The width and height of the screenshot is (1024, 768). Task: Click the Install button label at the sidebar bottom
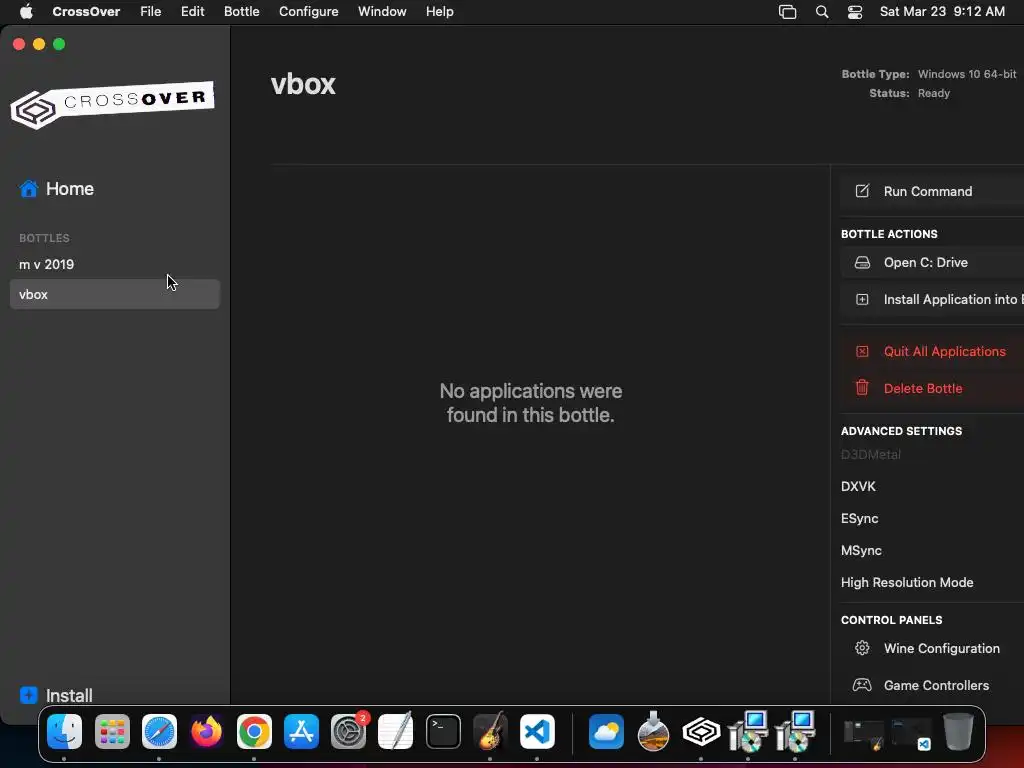click(69, 696)
